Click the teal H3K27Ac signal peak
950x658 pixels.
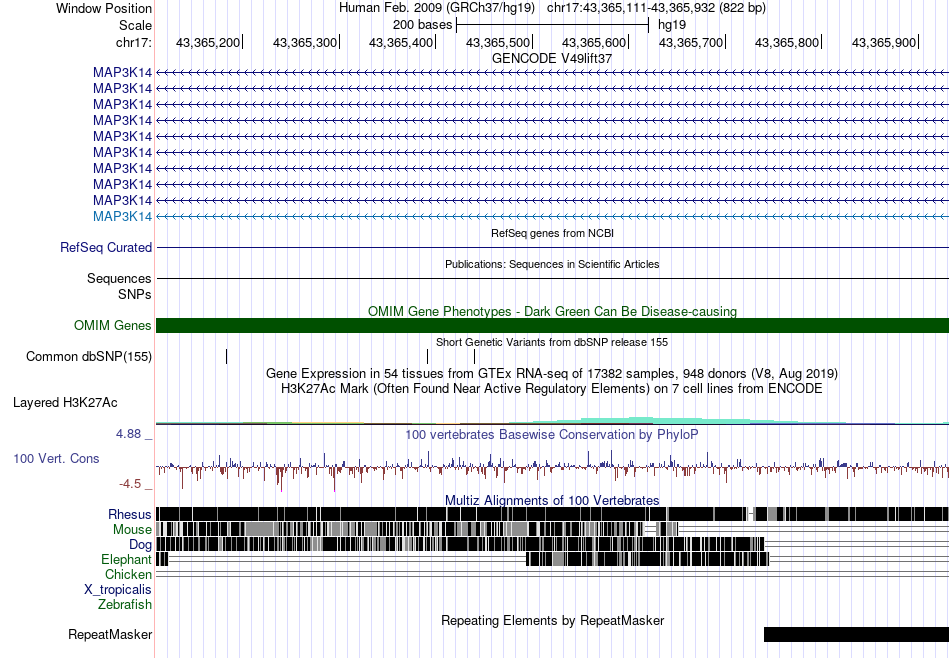tap(642, 420)
